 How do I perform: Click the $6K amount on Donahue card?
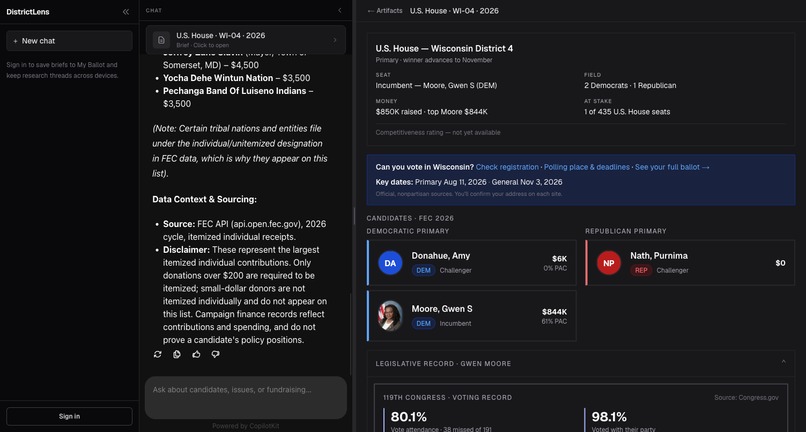(x=559, y=259)
